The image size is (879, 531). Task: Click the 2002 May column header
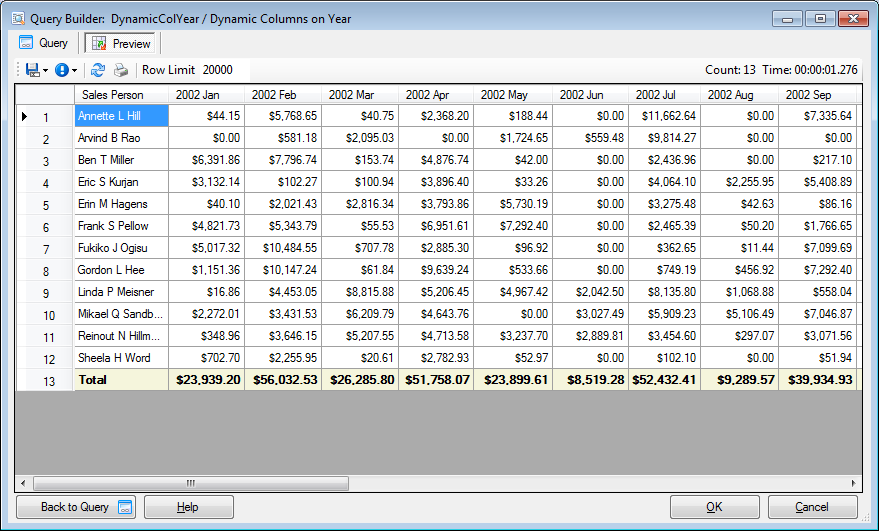[x=513, y=95]
